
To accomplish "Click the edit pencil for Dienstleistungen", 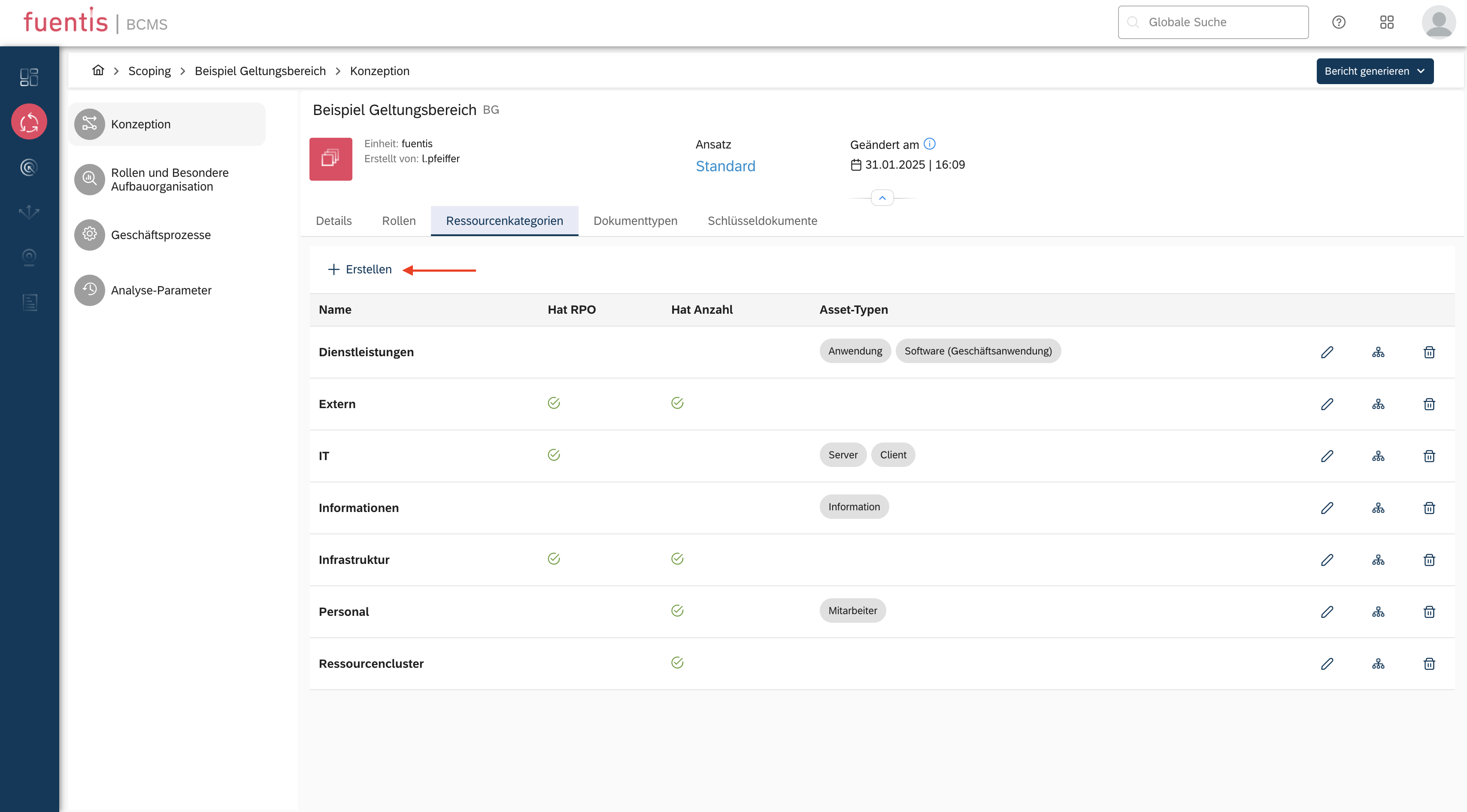I will [x=1327, y=352].
